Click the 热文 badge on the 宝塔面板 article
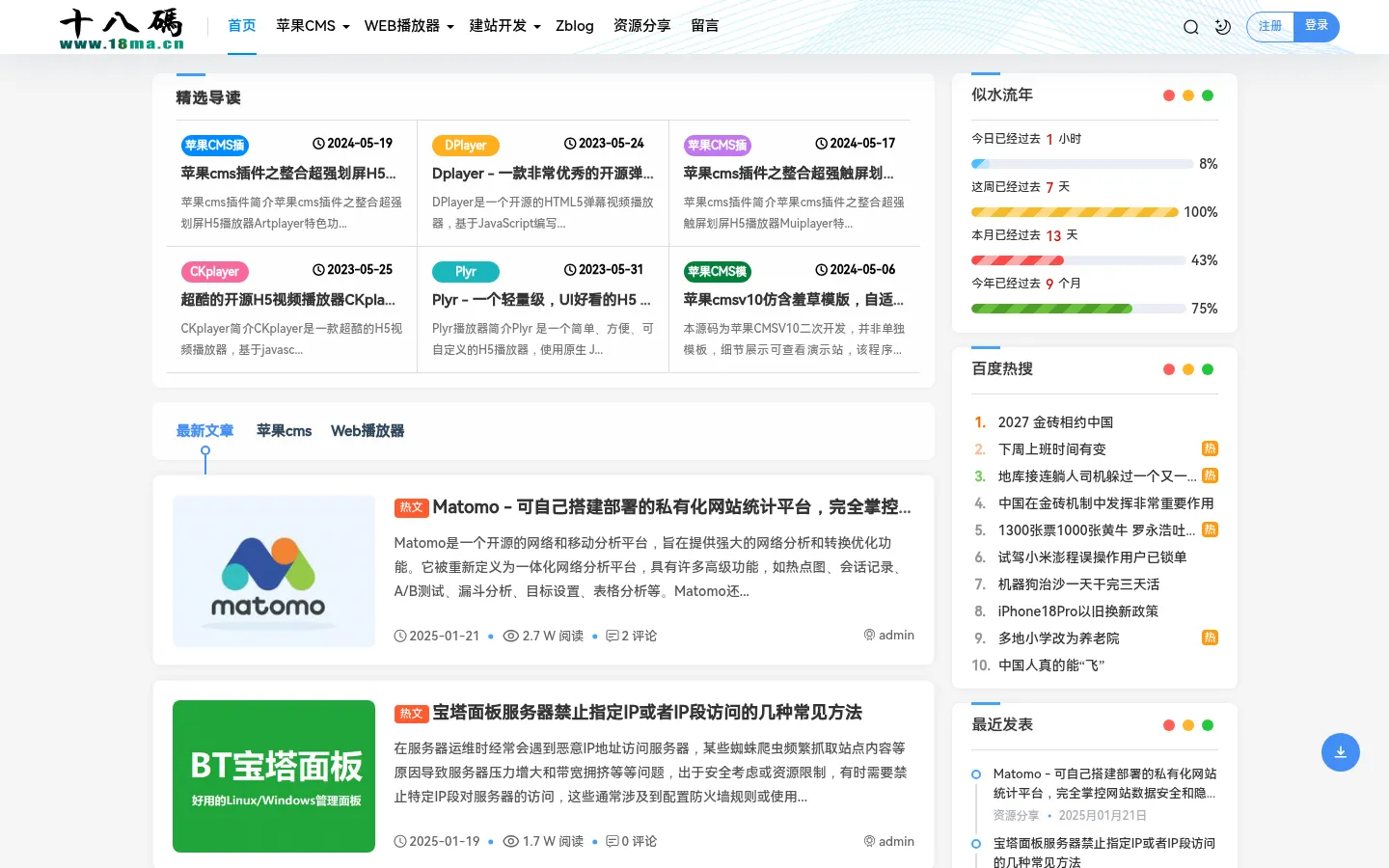This screenshot has width=1389, height=868. pyautogui.click(x=411, y=714)
